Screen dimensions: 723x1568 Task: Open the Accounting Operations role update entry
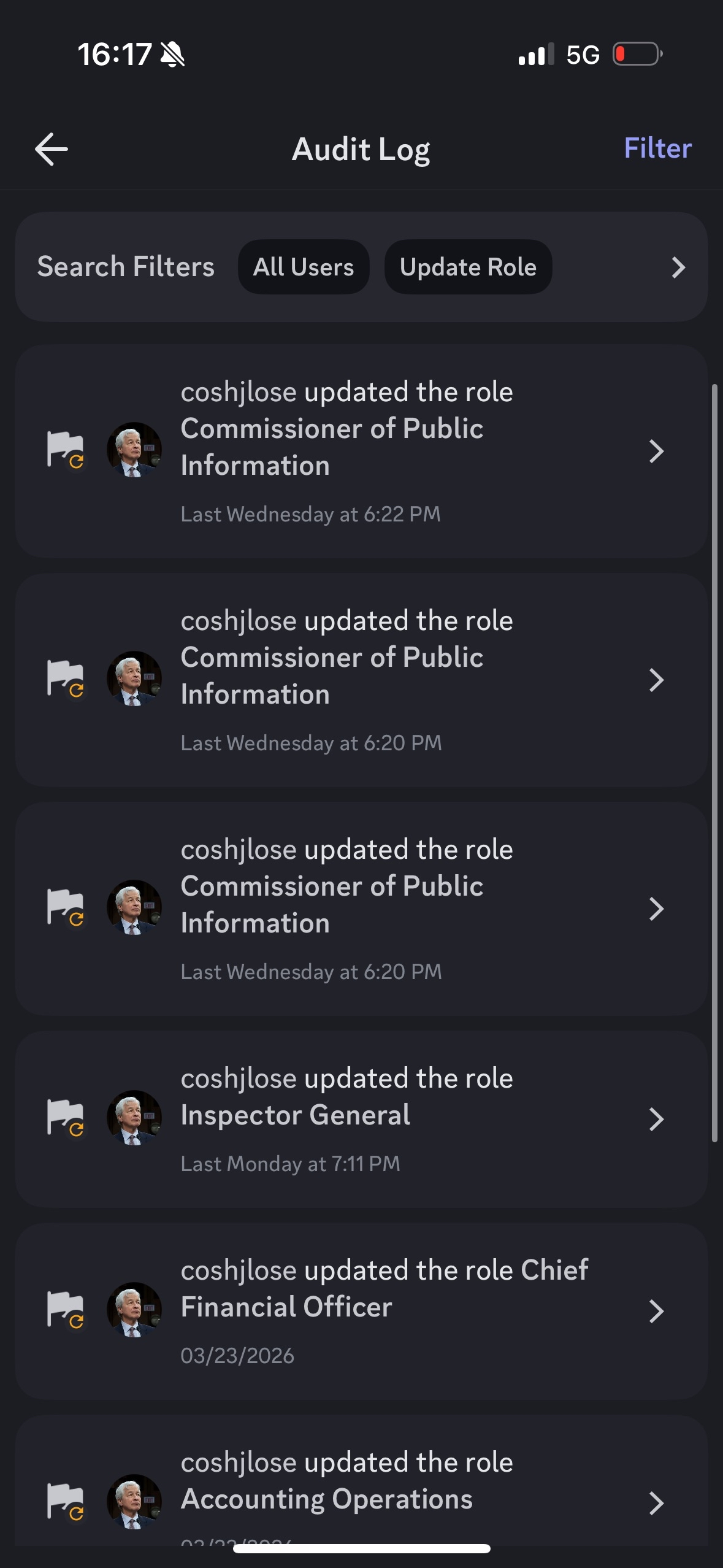coord(346,1481)
